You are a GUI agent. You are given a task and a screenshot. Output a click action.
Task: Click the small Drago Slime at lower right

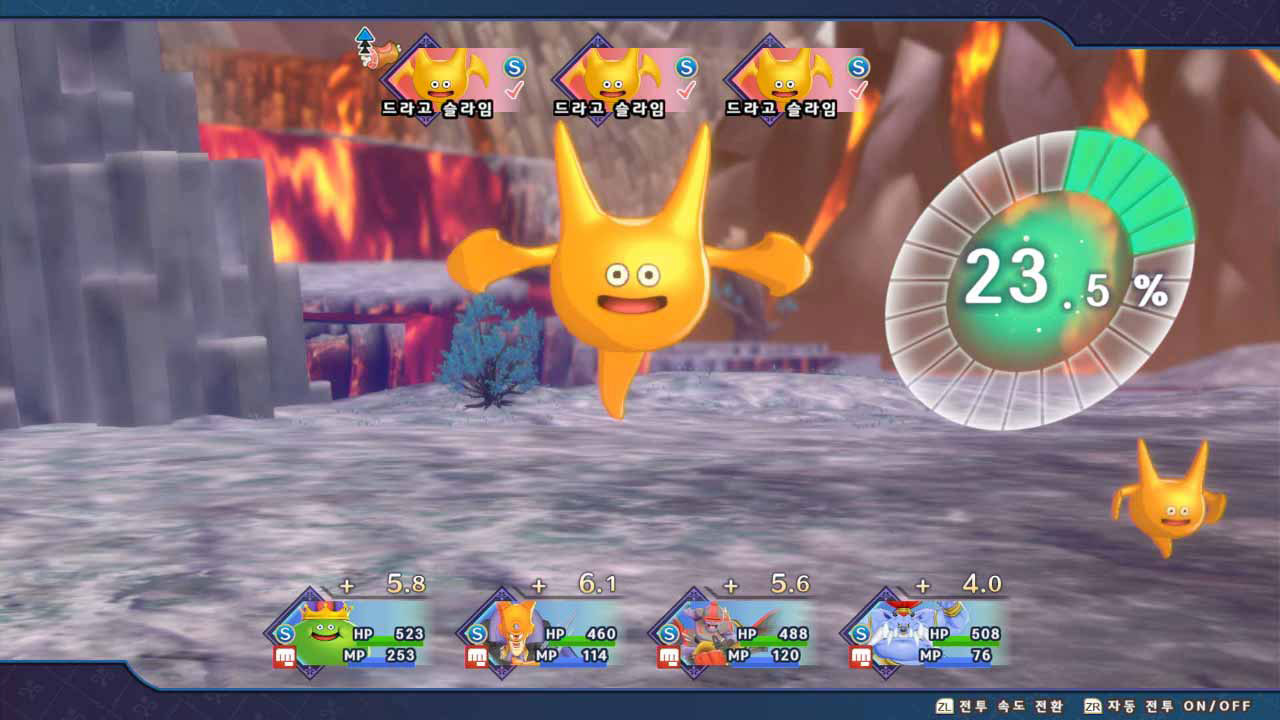1168,498
